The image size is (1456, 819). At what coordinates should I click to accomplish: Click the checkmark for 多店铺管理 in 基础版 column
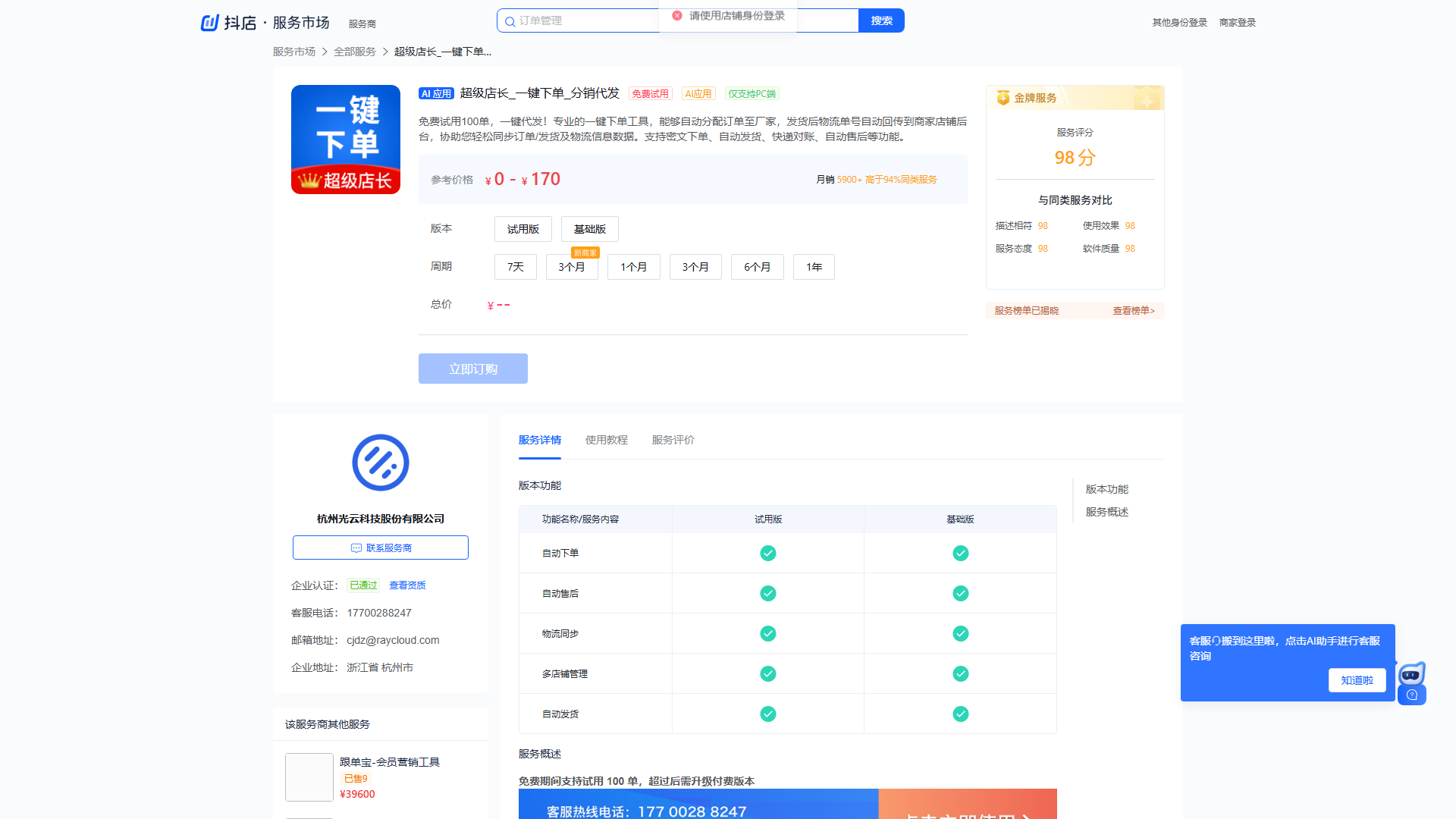(961, 673)
